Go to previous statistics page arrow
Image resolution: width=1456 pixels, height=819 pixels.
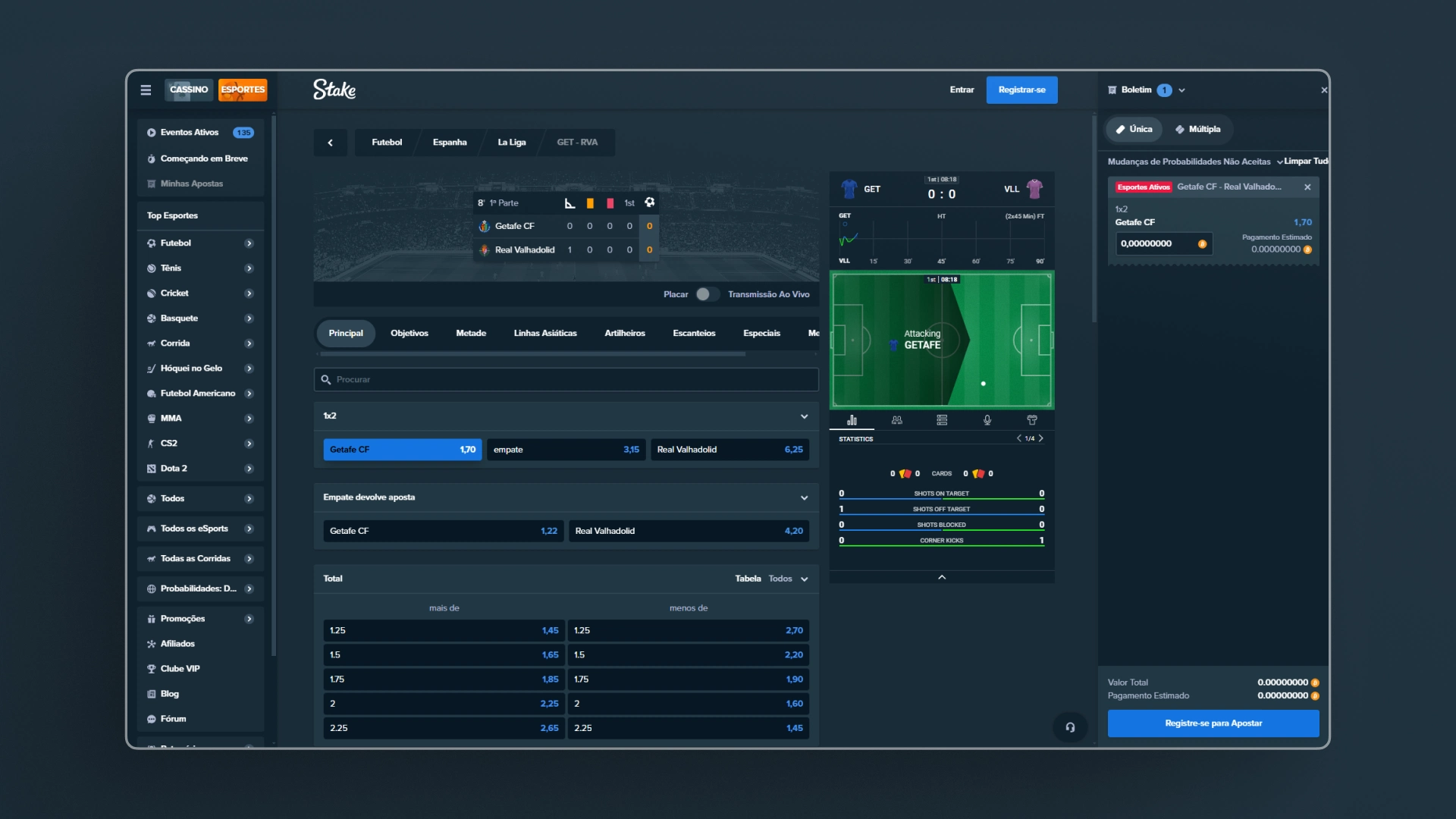[1018, 438]
